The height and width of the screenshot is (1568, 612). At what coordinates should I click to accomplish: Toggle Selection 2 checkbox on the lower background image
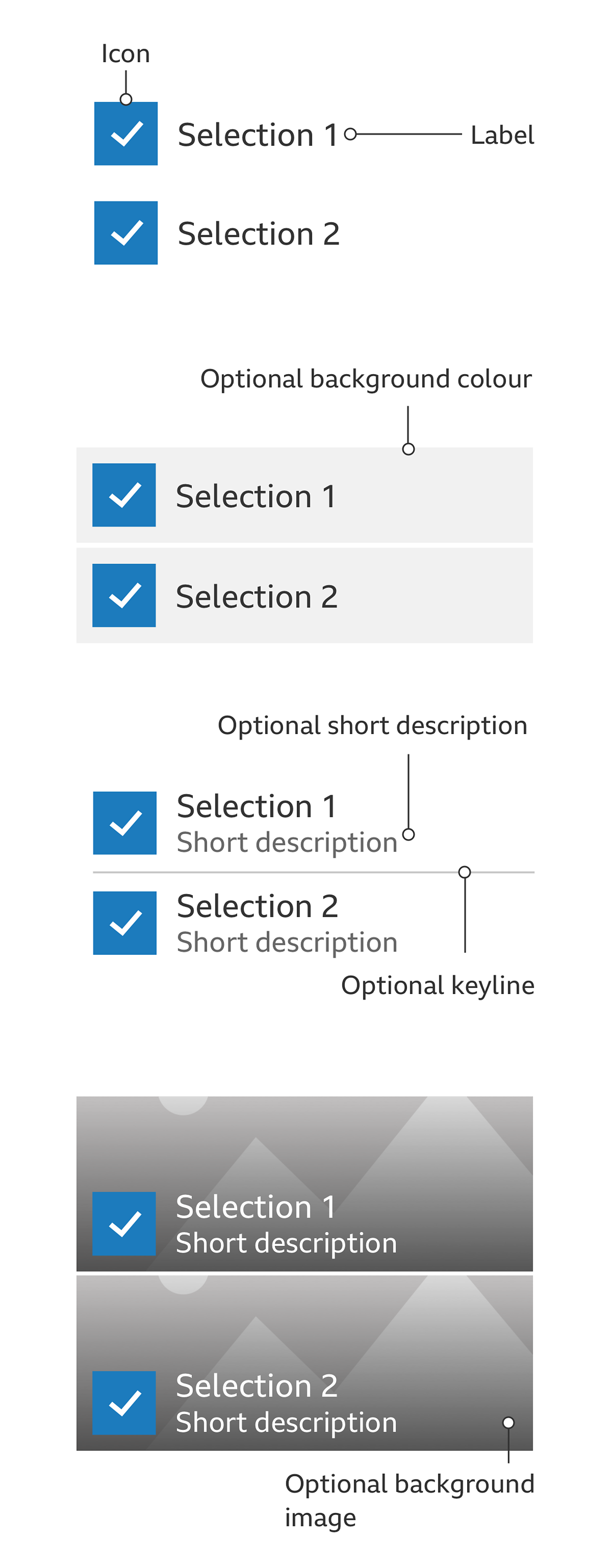pos(124,1403)
